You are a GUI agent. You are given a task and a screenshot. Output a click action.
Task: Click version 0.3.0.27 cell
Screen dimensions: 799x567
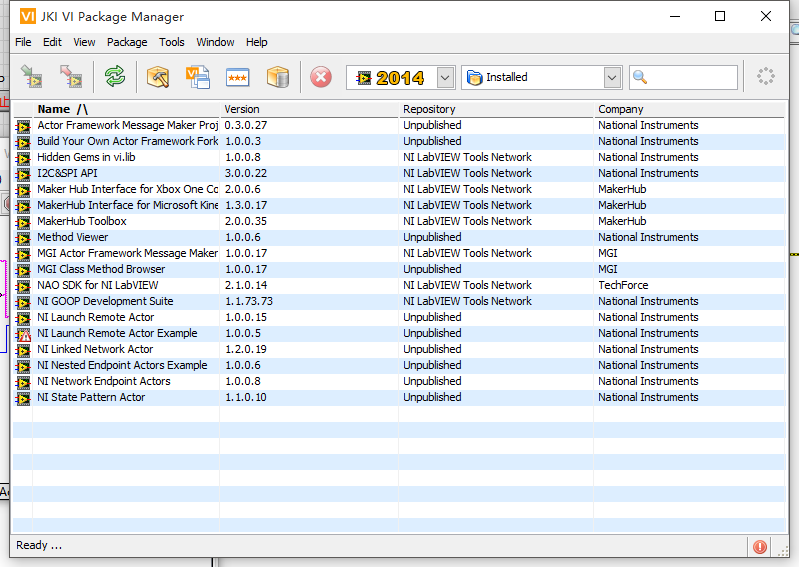pos(246,125)
